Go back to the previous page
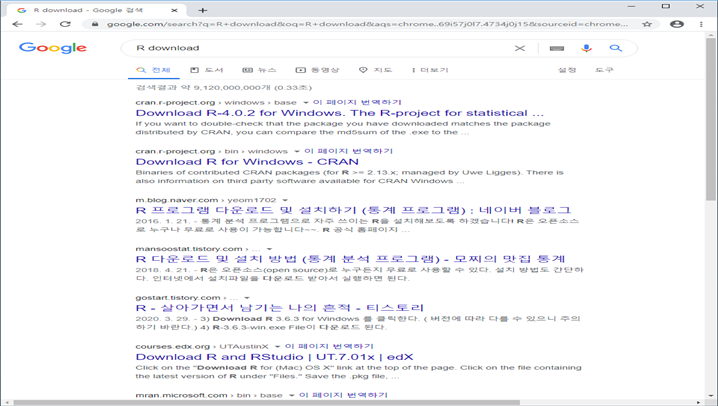 point(17,24)
